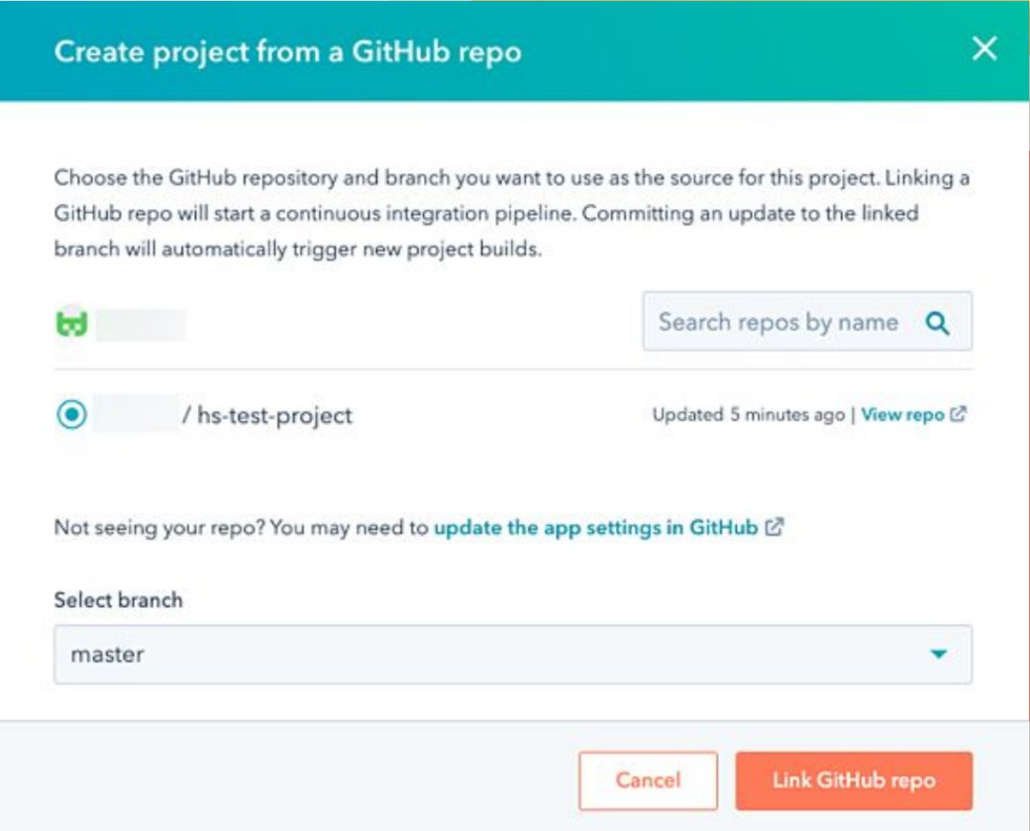The height and width of the screenshot is (831, 1030).
Task: Close the Create project dialog
Action: click(x=984, y=49)
